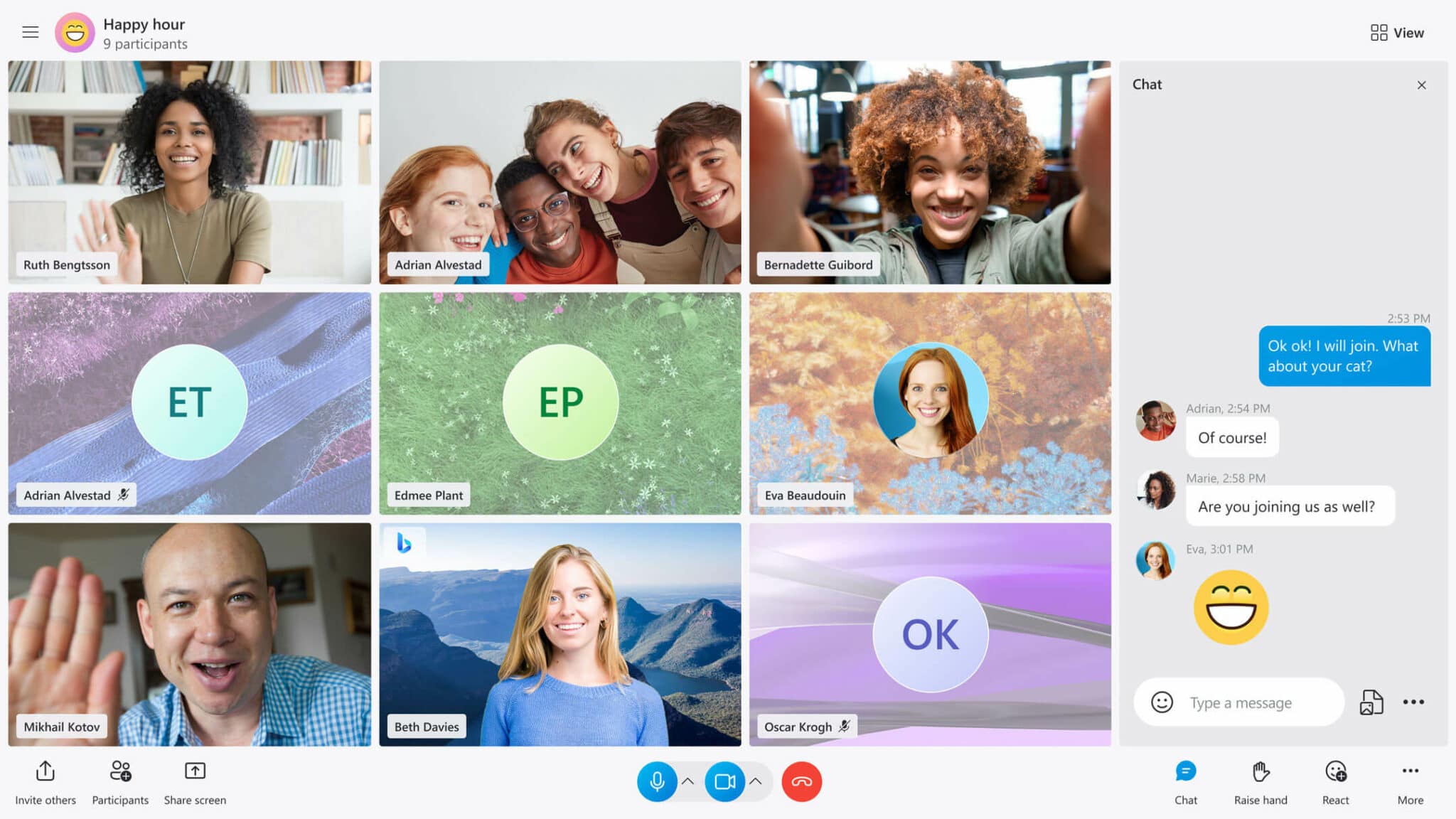Click the attach file icon in chat

[x=1369, y=702]
